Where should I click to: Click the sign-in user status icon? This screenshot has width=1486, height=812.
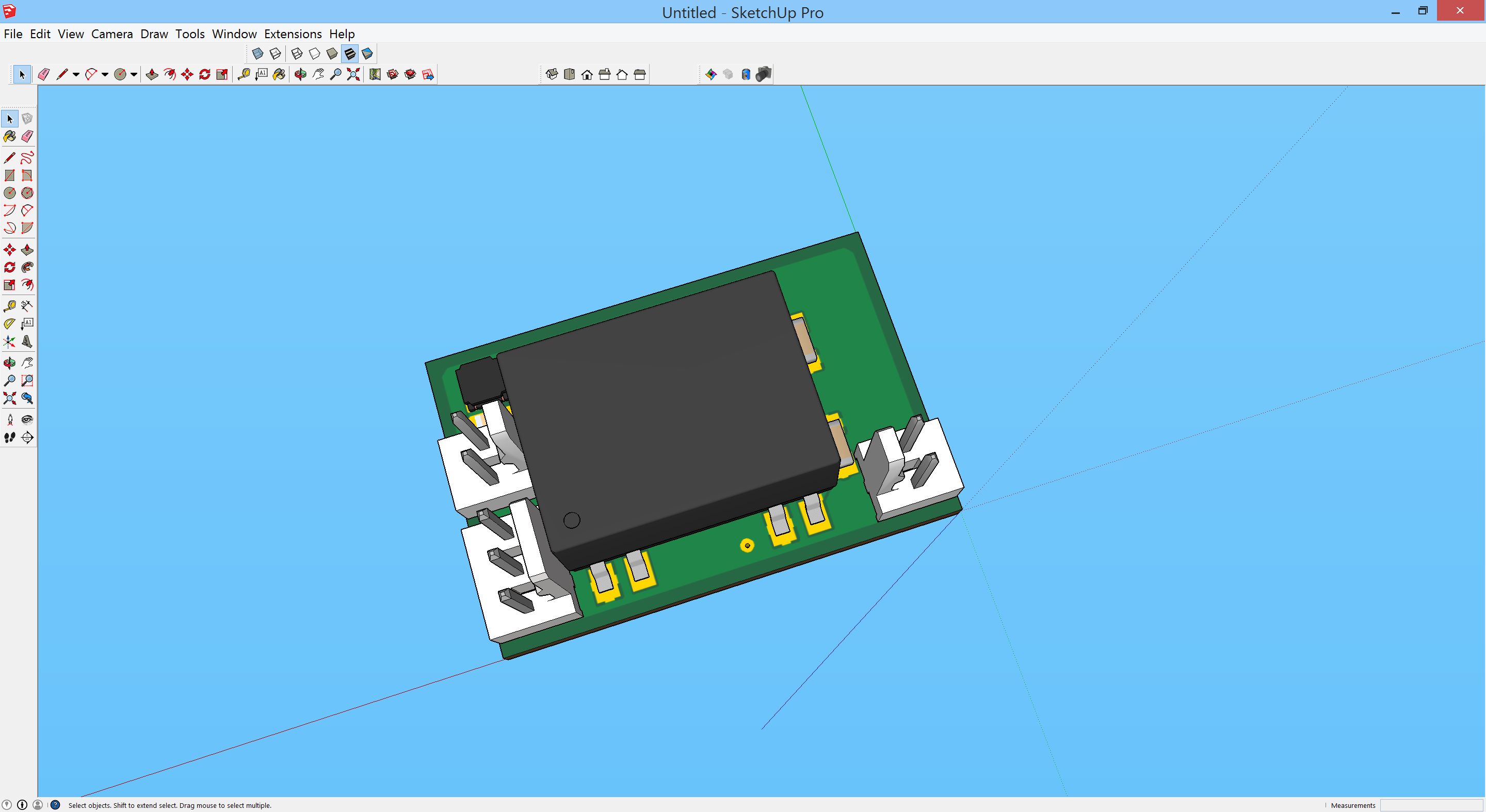coord(38,805)
